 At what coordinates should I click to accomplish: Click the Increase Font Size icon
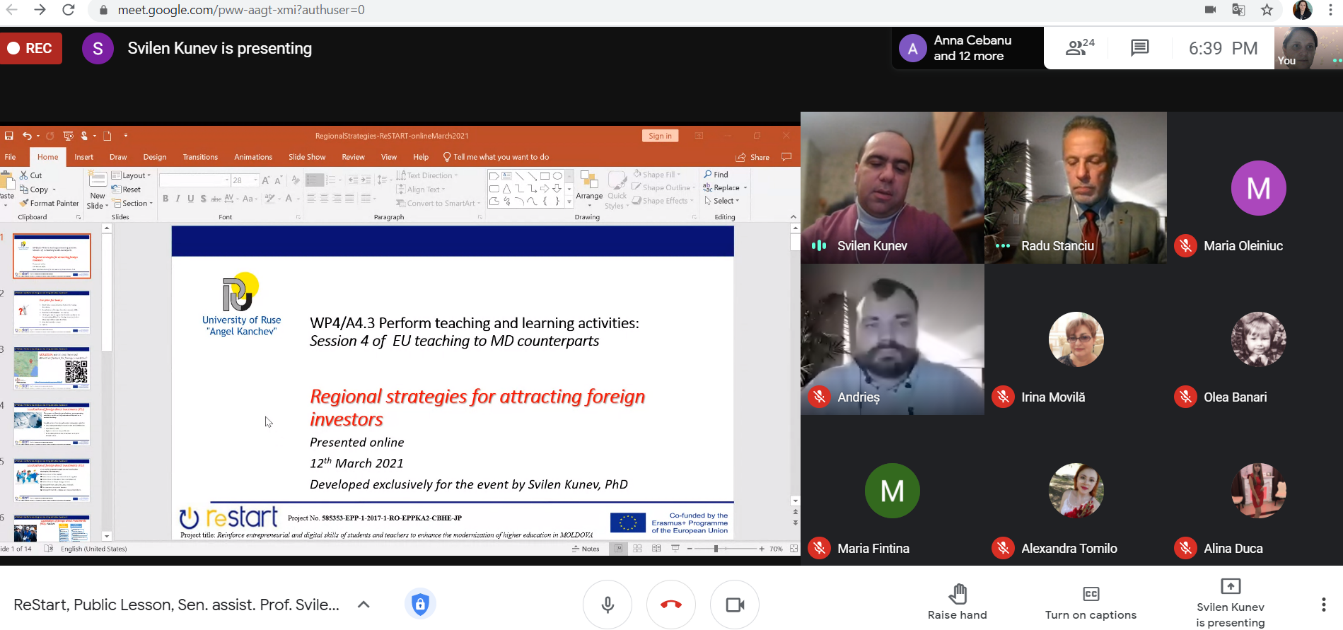(x=267, y=180)
